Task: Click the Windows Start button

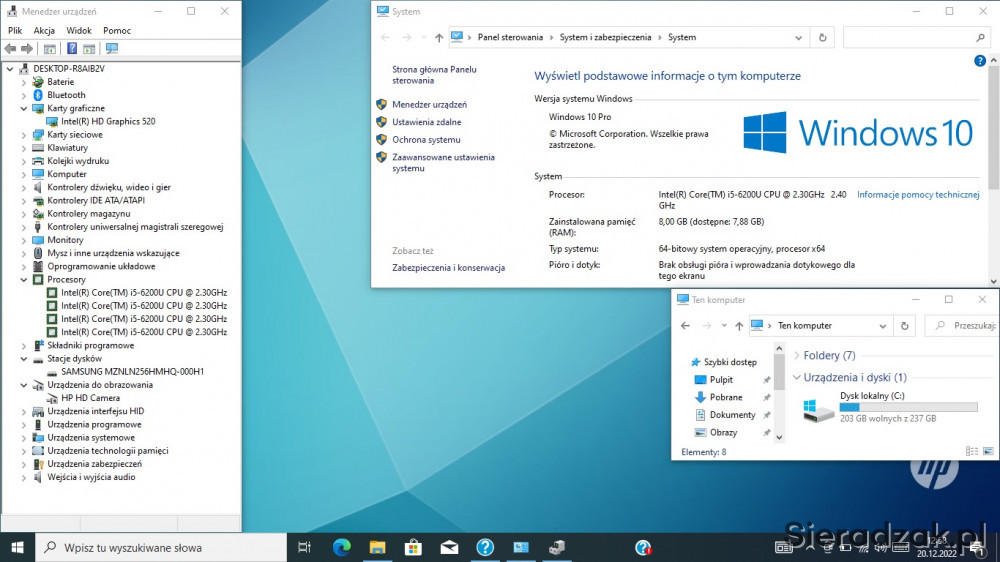Action: pos(17,547)
